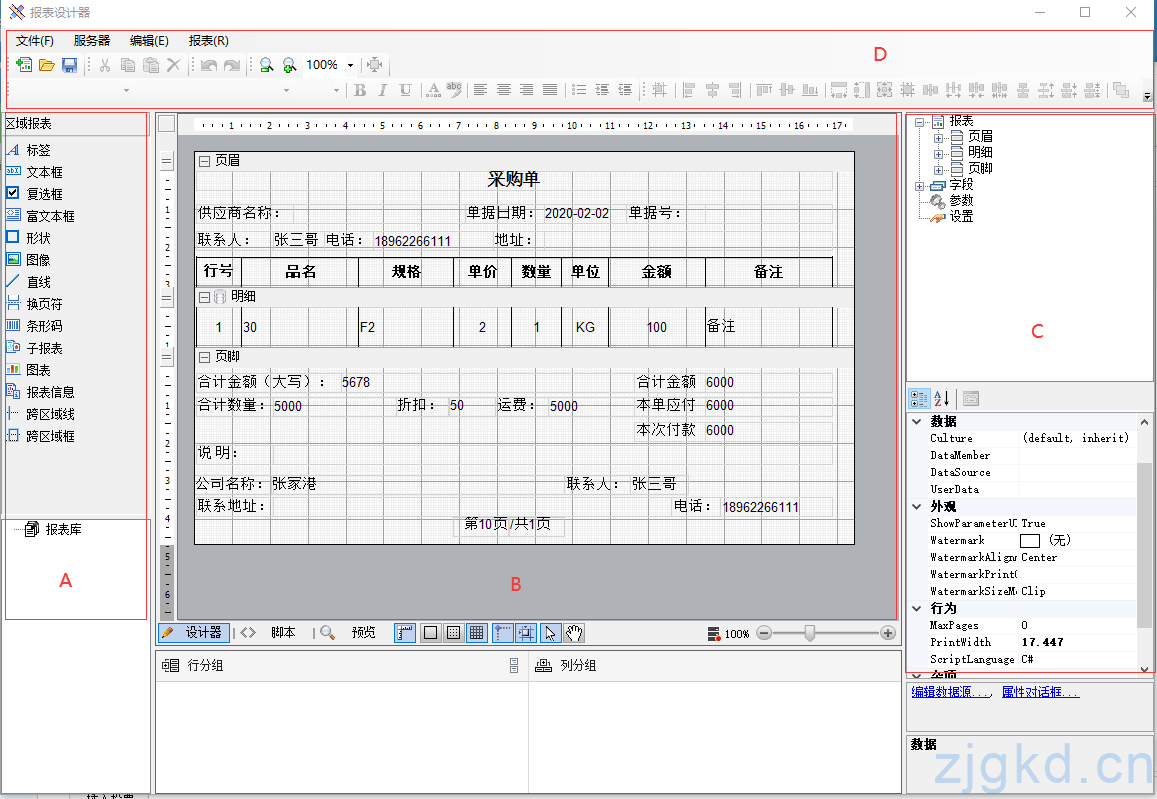The width and height of the screenshot is (1157, 799).
Task: Click the font color icon
Action: click(434, 90)
